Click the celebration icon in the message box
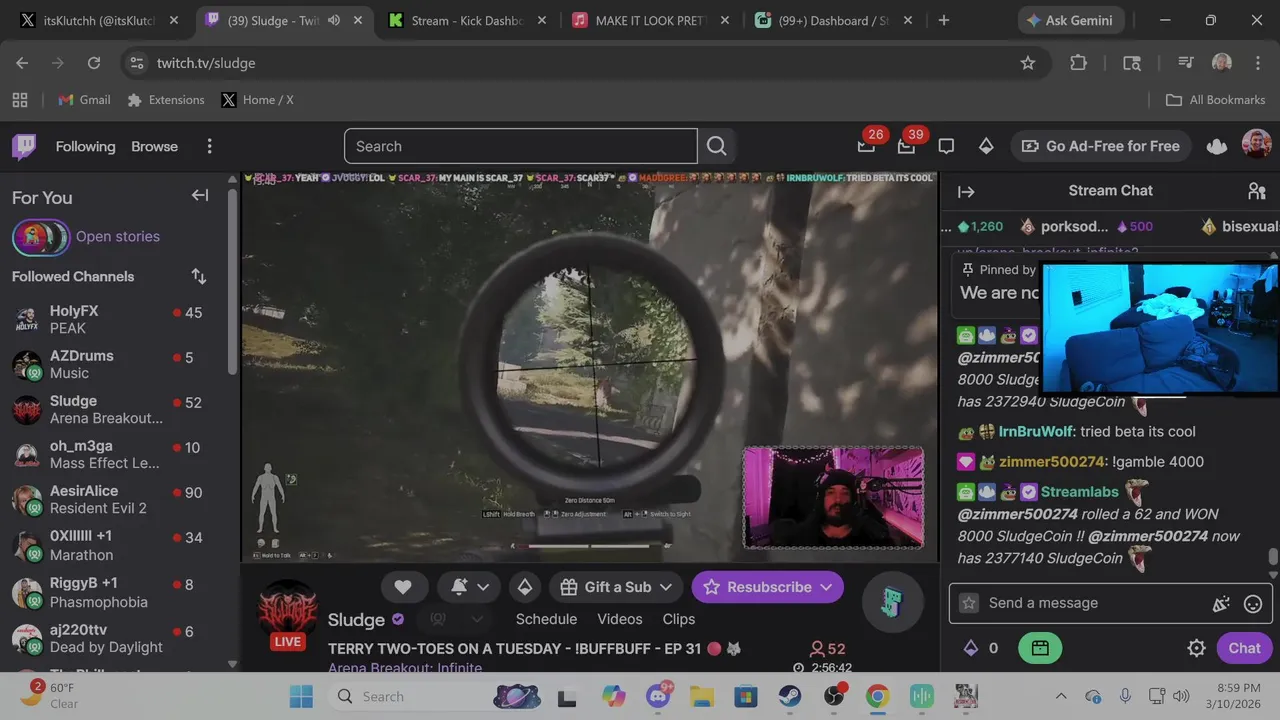 coord(1221,603)
